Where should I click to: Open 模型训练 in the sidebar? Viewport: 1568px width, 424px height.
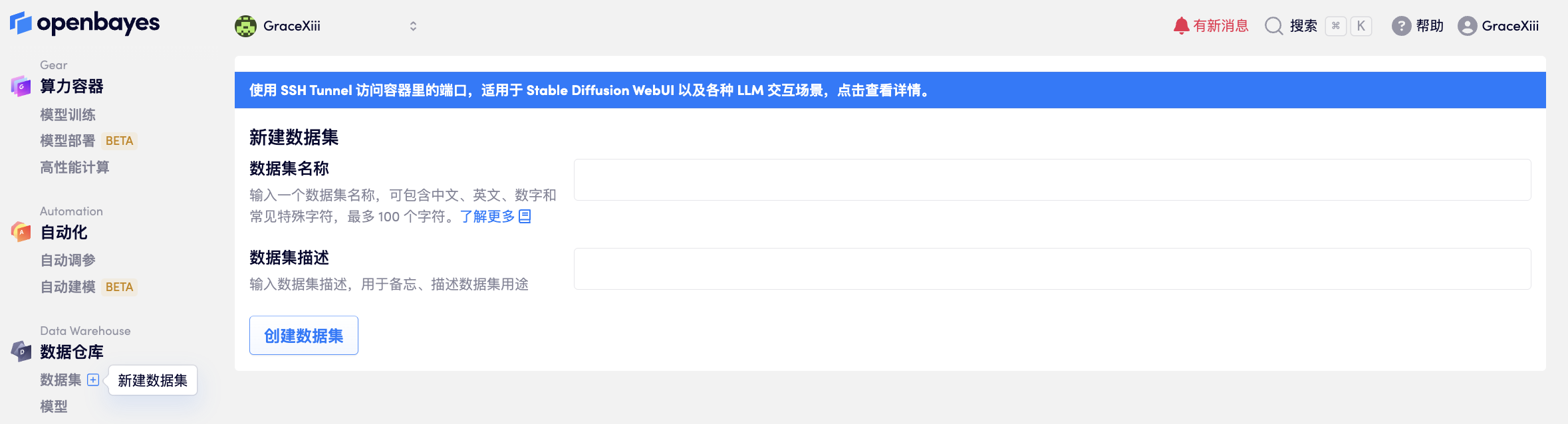(x=68, y=114)
